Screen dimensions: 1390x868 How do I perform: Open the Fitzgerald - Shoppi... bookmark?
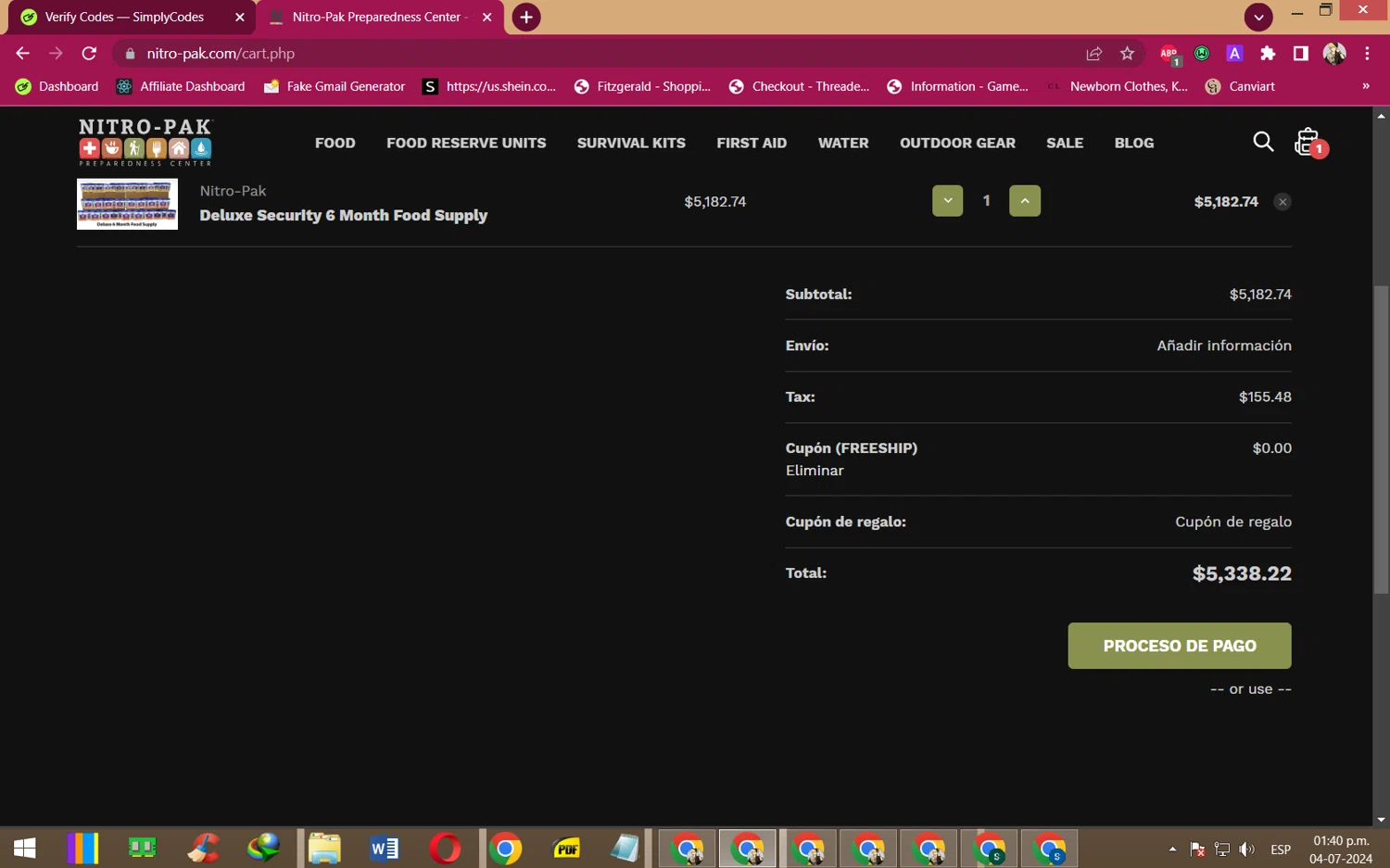pos(642,86)
